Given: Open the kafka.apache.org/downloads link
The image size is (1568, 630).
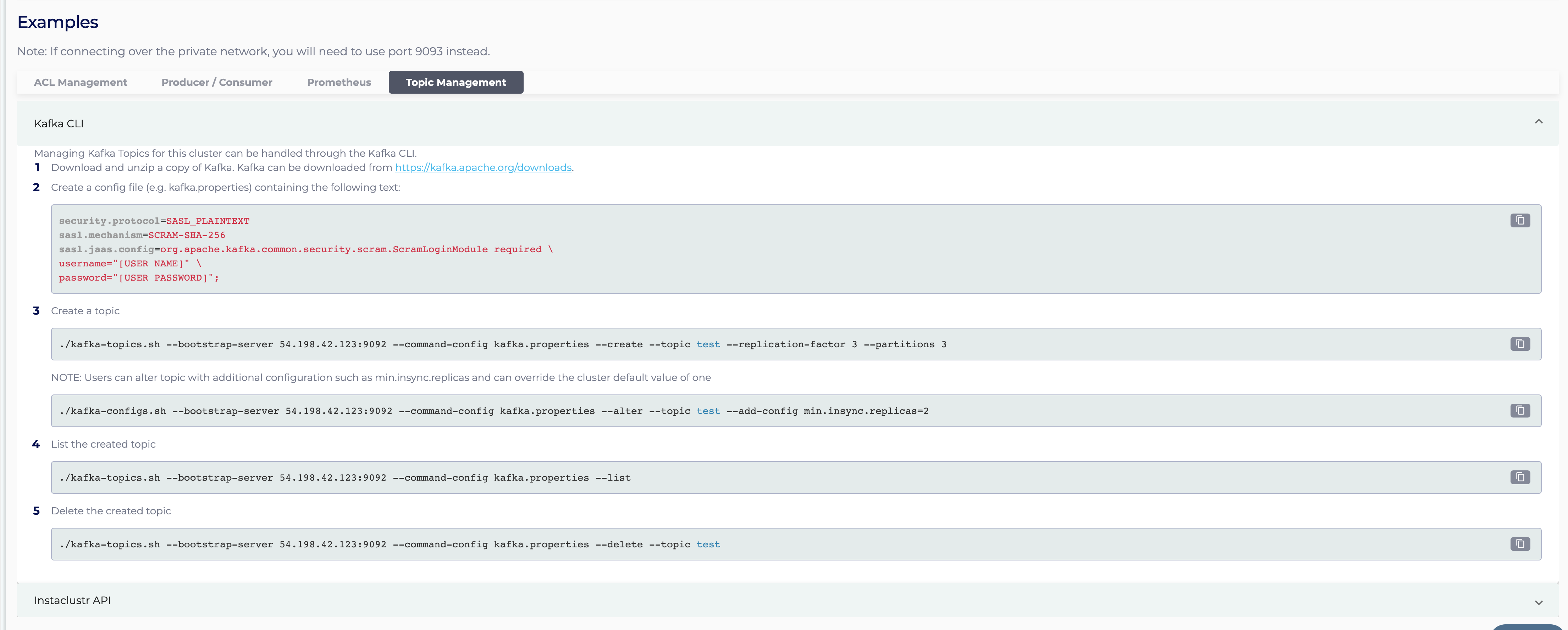Looking at the screenshot, I should [x=483, y=167].
